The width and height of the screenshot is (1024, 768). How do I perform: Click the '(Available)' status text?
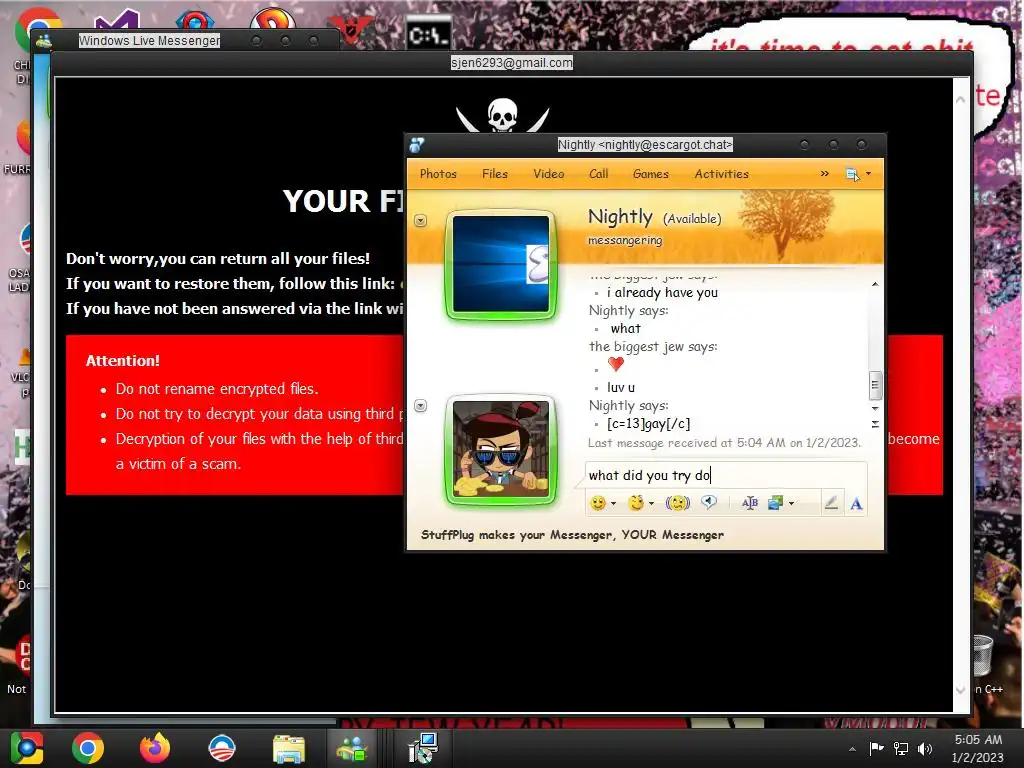692,219
